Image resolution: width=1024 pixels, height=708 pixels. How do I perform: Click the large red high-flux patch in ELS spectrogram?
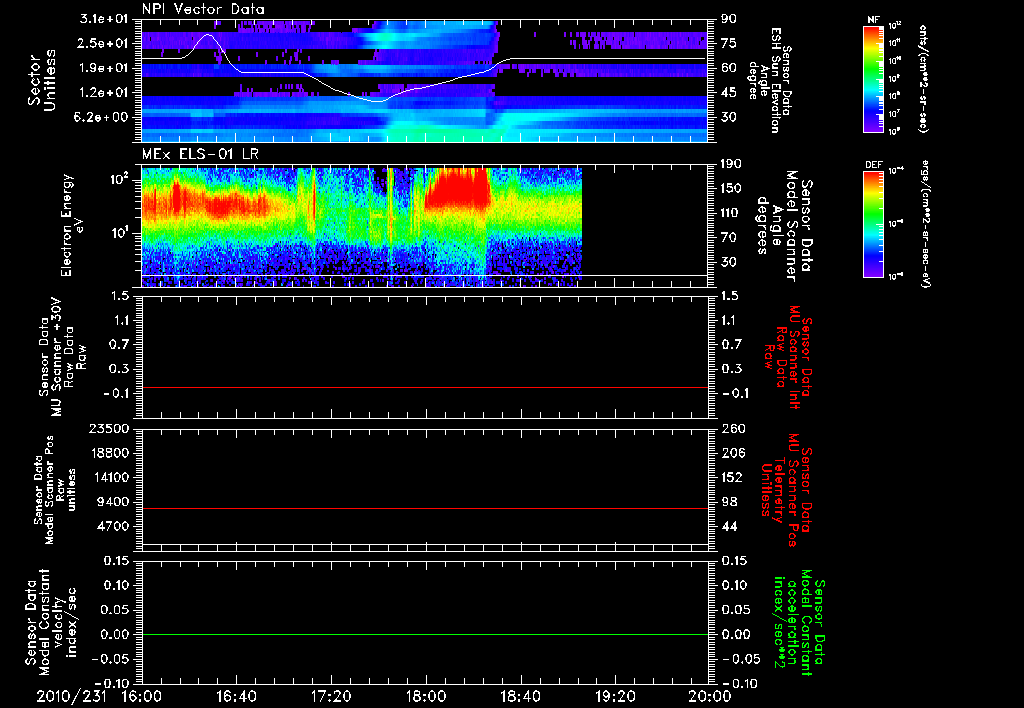457,188
